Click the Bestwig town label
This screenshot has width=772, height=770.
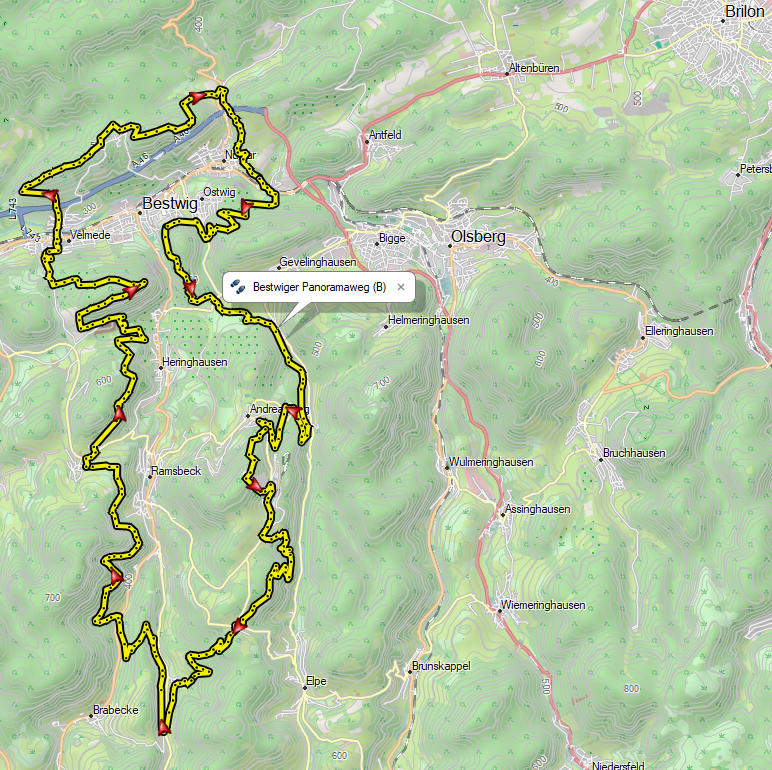[x=170, y=203]
